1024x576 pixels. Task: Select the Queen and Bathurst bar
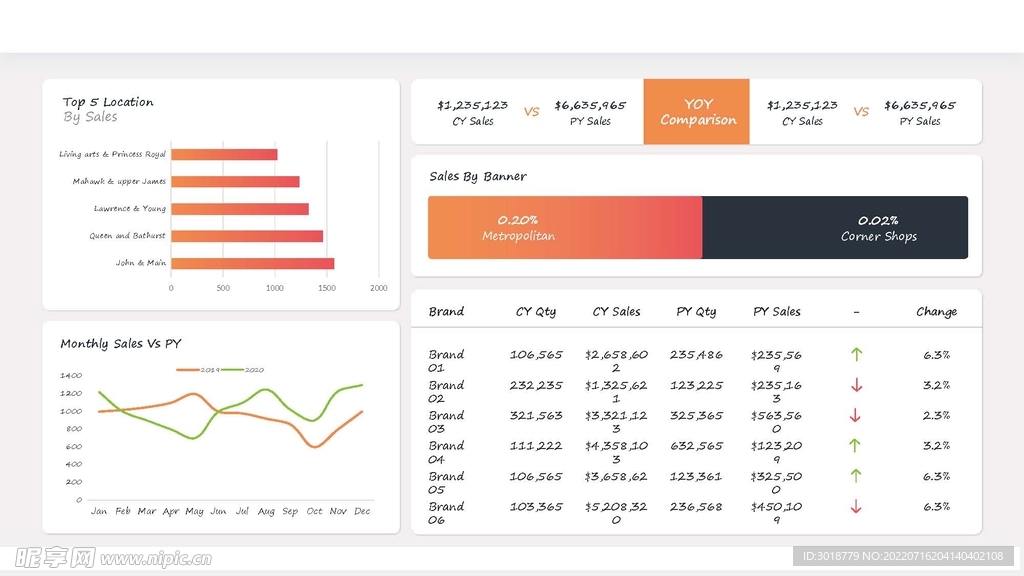pyautogui.click(x=247, y=236)
